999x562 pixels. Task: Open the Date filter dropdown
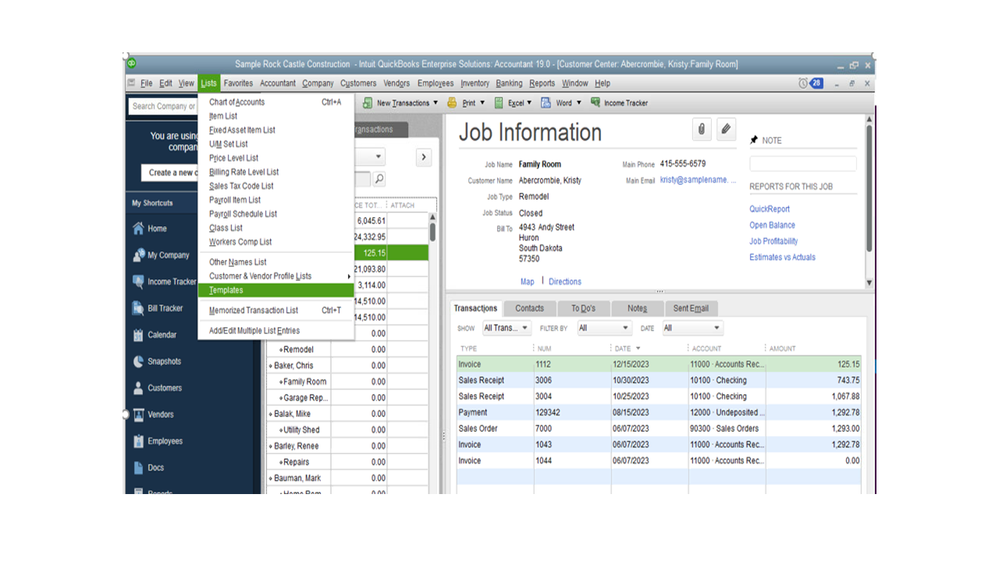click(x=691, y=328)
